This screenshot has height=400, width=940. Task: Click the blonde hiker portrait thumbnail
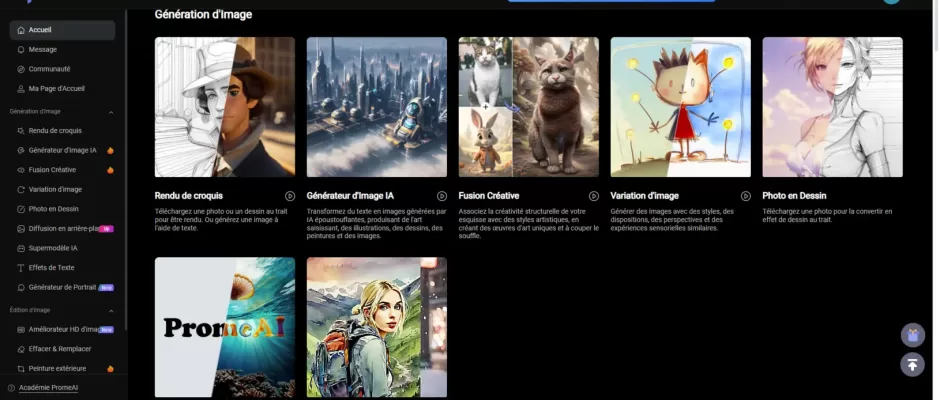(x=376, y=327)
